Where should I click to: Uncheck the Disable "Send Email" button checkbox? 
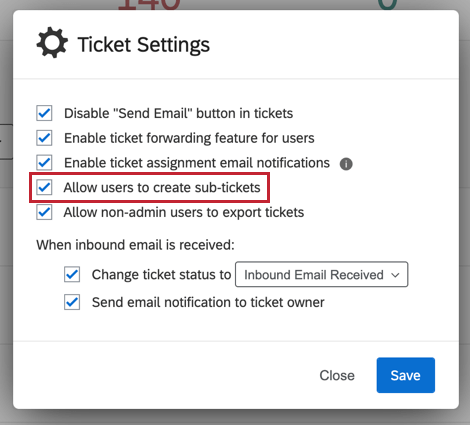[x=44, y=113]
